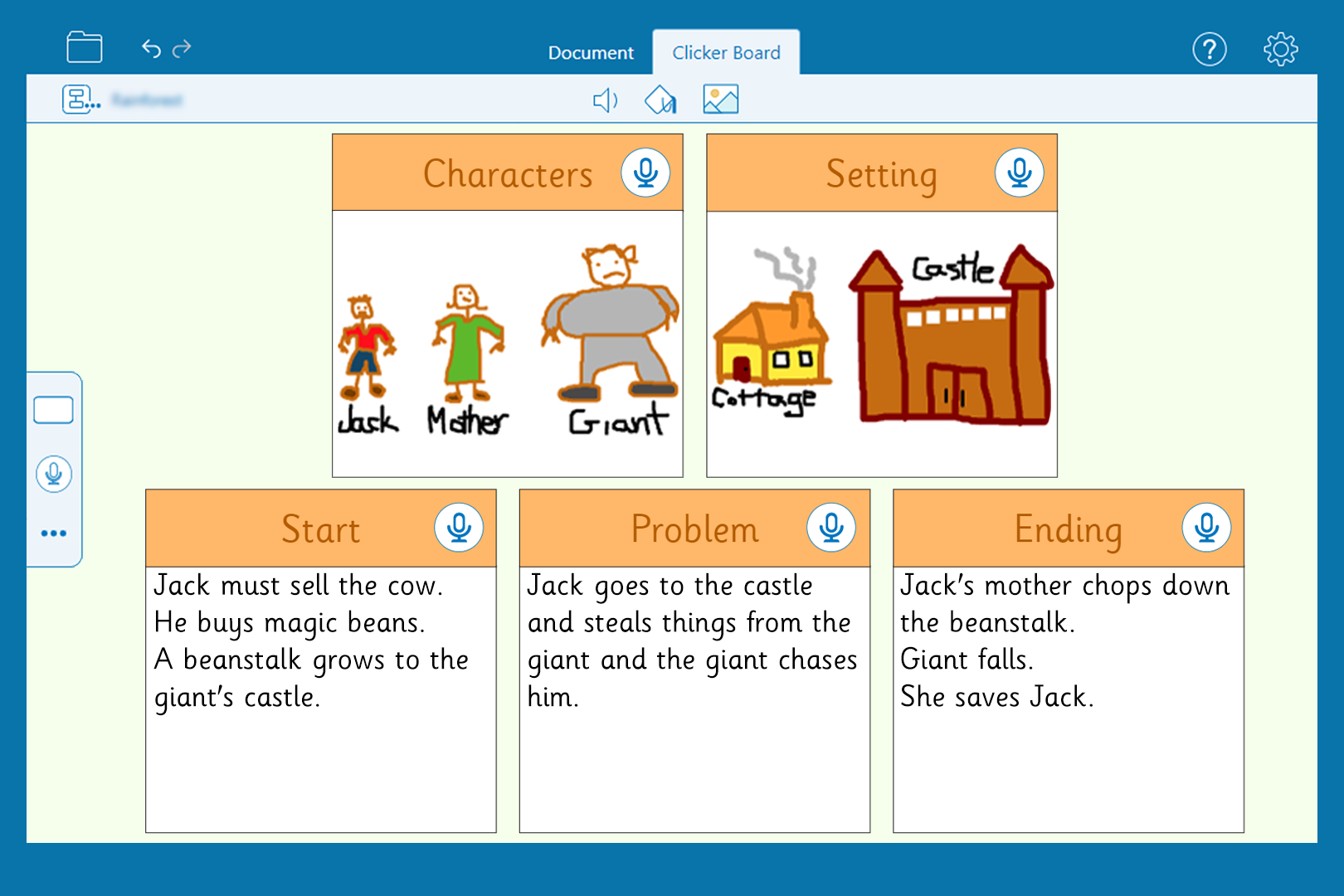Click the speaker read-aloud icon

(x=605, y=100)
